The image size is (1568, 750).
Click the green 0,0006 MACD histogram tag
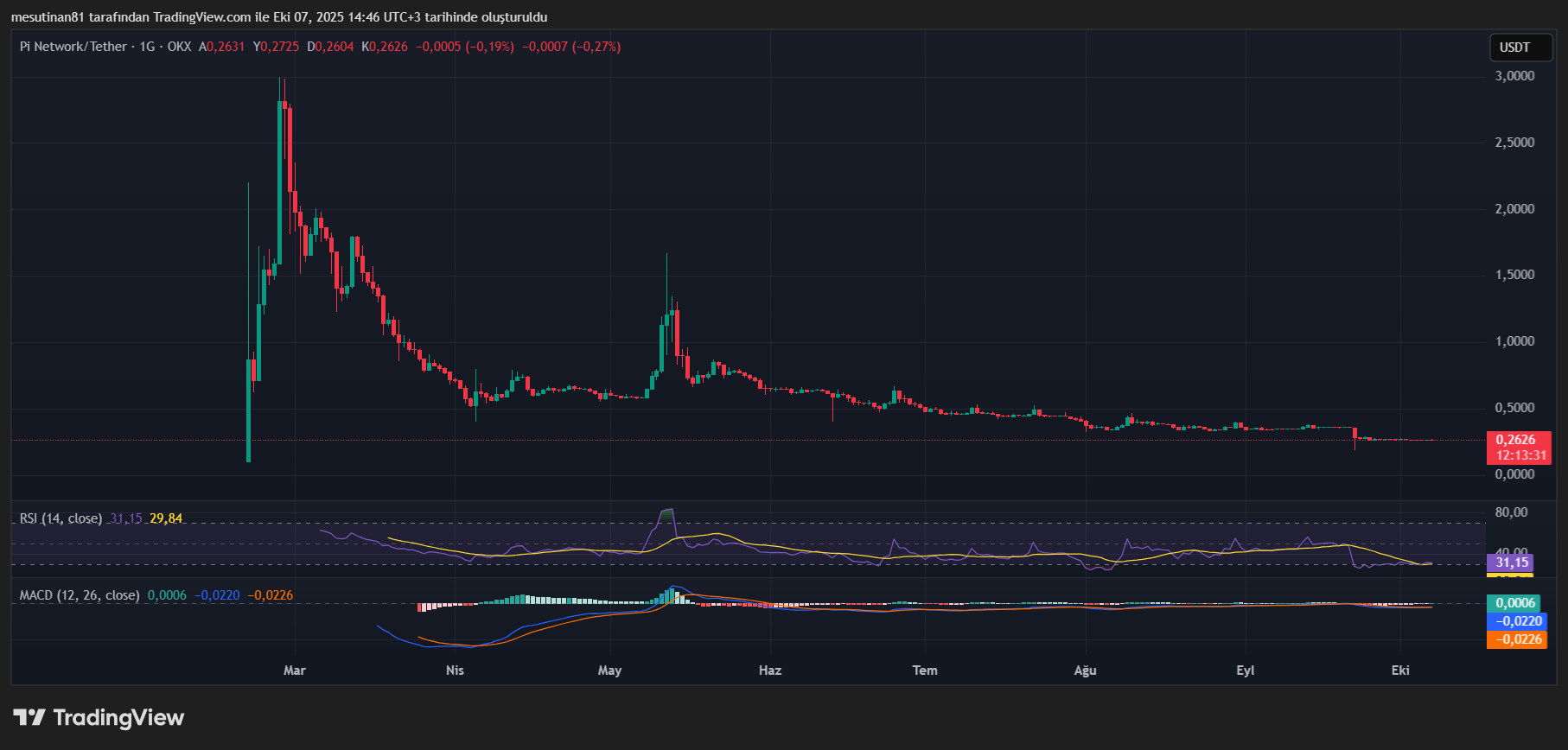pos(1514,603)
